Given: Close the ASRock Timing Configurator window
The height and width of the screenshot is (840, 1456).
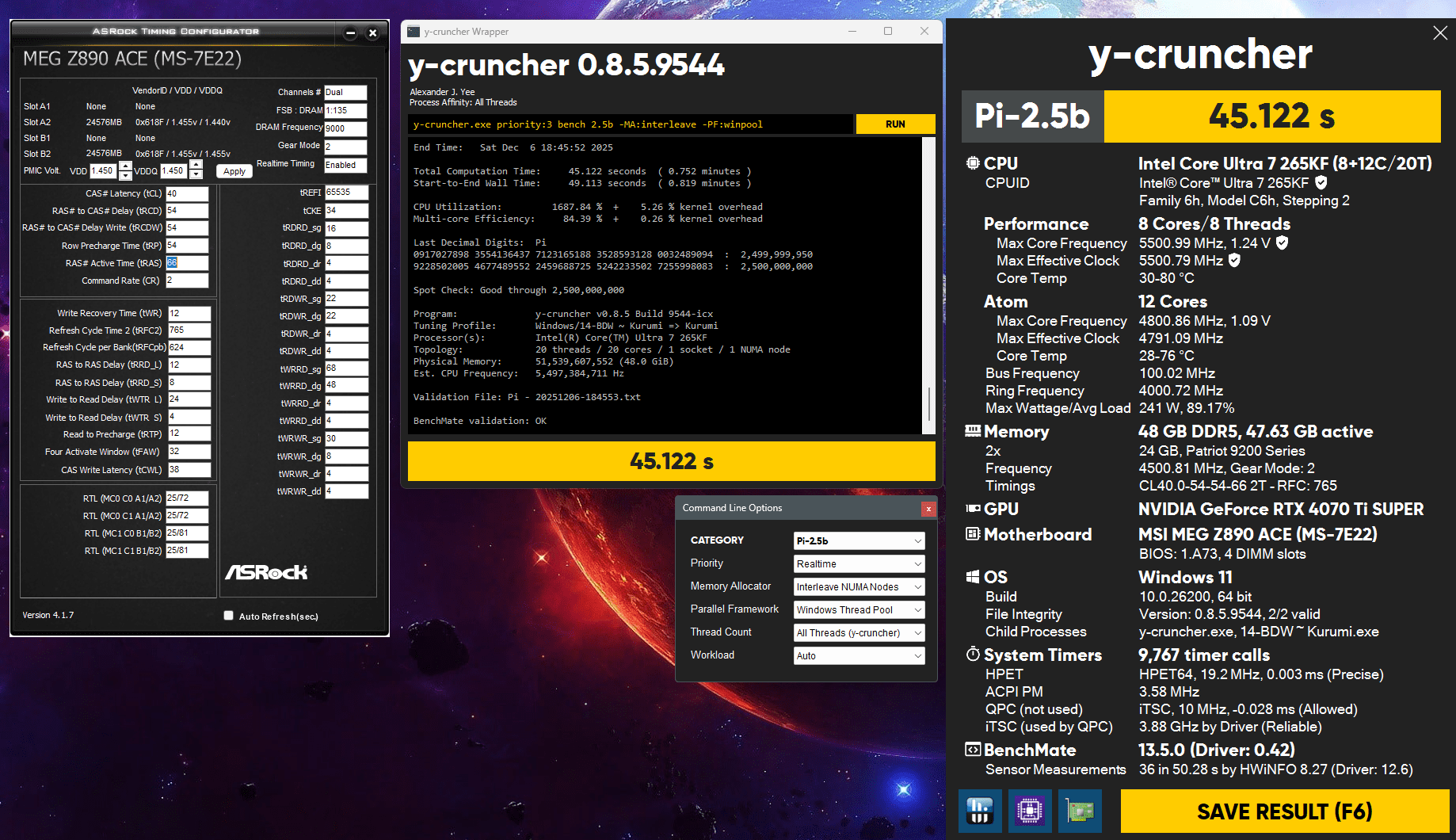Looking at the screenshot, I should coord(372,32).
